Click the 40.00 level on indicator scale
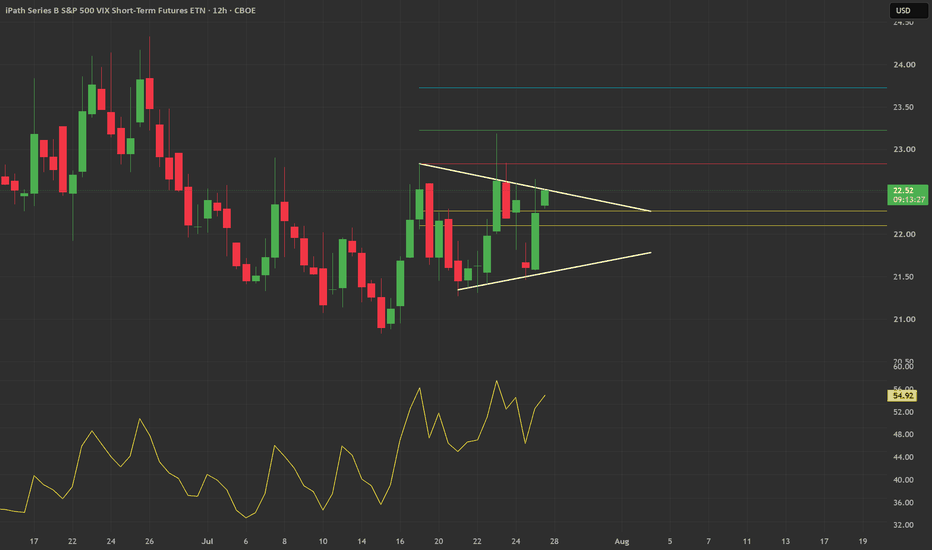Viewport: 932px width, 550px height. [903, 480]
